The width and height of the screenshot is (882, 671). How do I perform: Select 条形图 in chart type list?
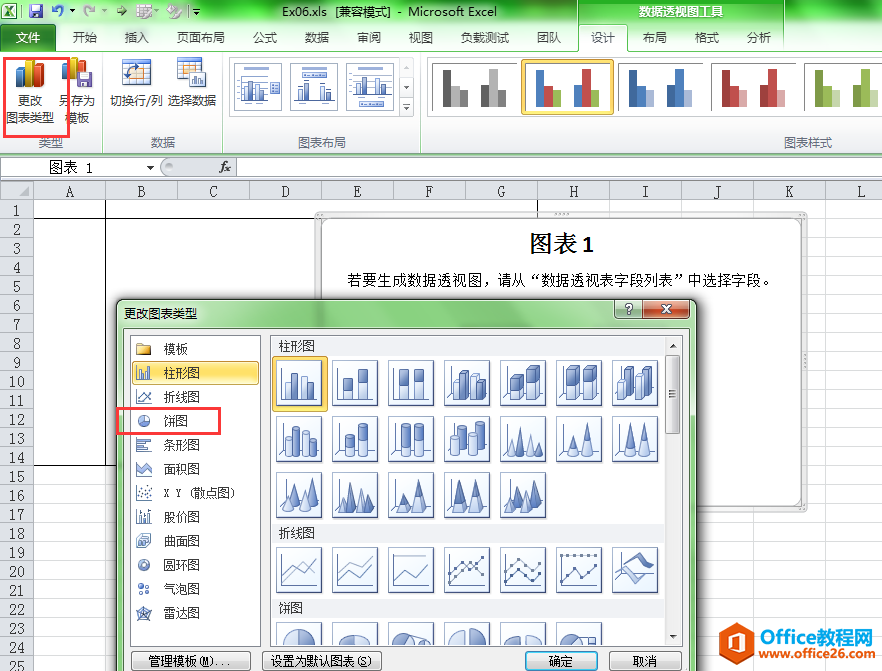click(195, 445)
